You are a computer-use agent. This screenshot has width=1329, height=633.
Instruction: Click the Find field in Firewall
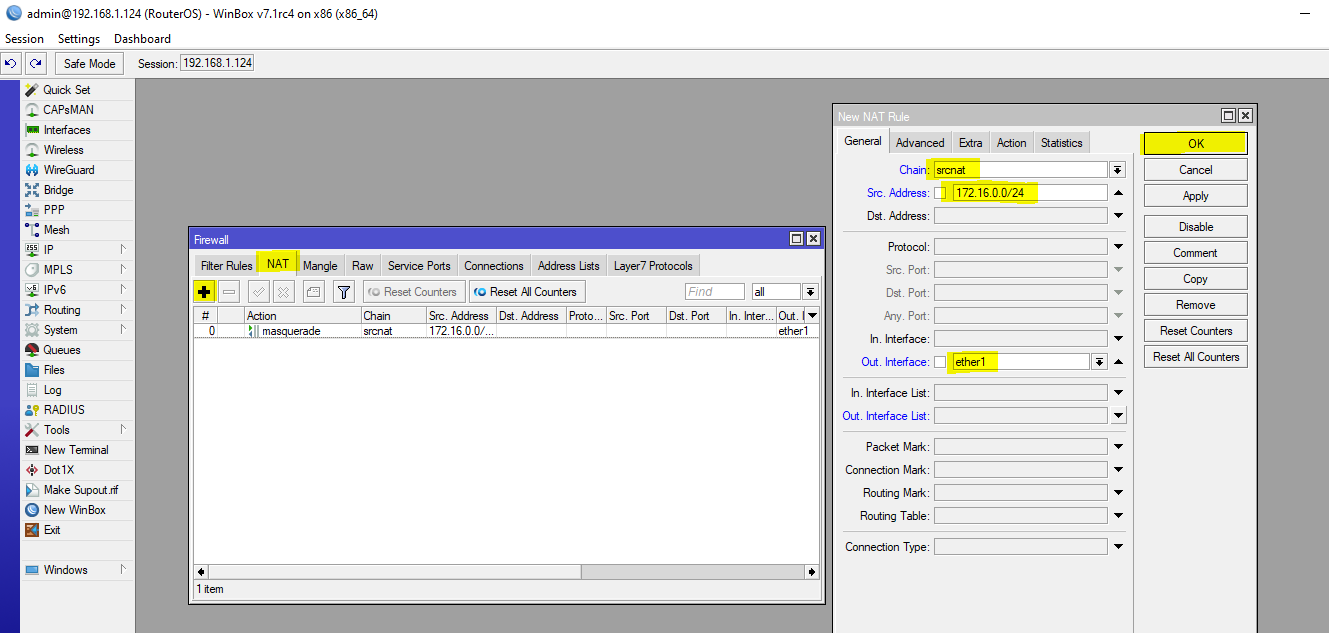tap(715, 292)
